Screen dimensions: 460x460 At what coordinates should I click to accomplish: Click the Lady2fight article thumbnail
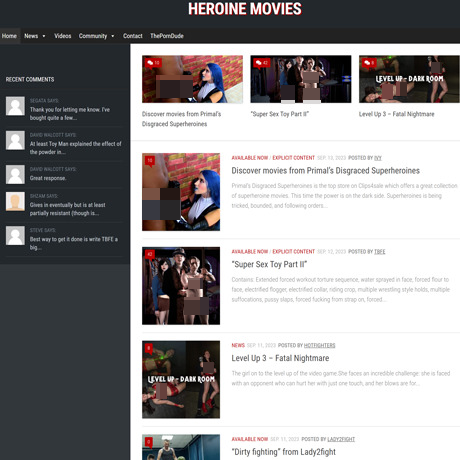pyautogui.click(x=181, y=447)
